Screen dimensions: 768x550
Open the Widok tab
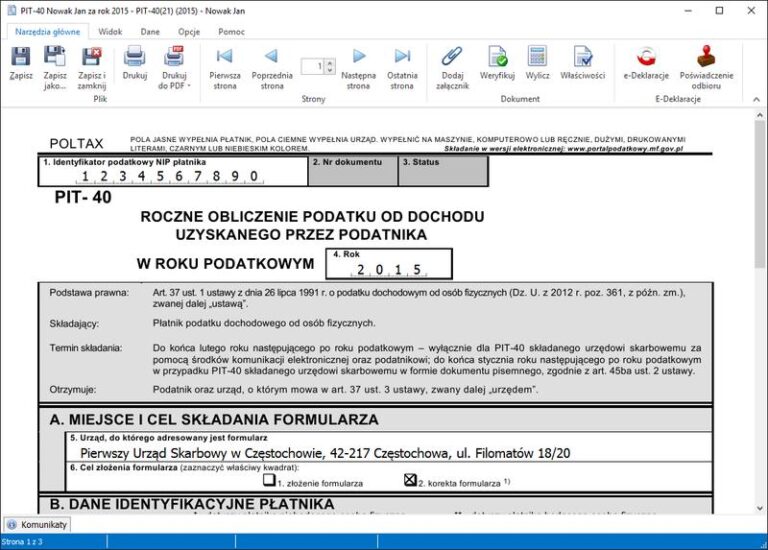click(x=110, y=31)
